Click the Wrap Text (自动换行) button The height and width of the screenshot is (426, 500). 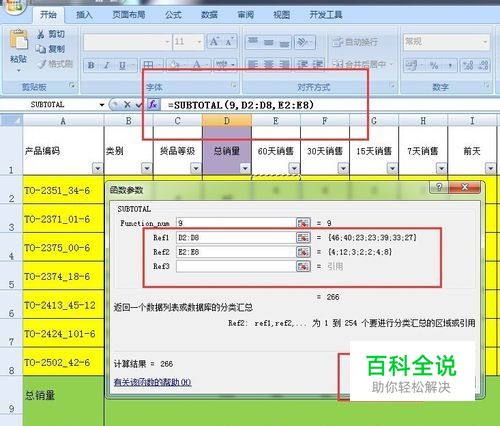tap(355, 42)
